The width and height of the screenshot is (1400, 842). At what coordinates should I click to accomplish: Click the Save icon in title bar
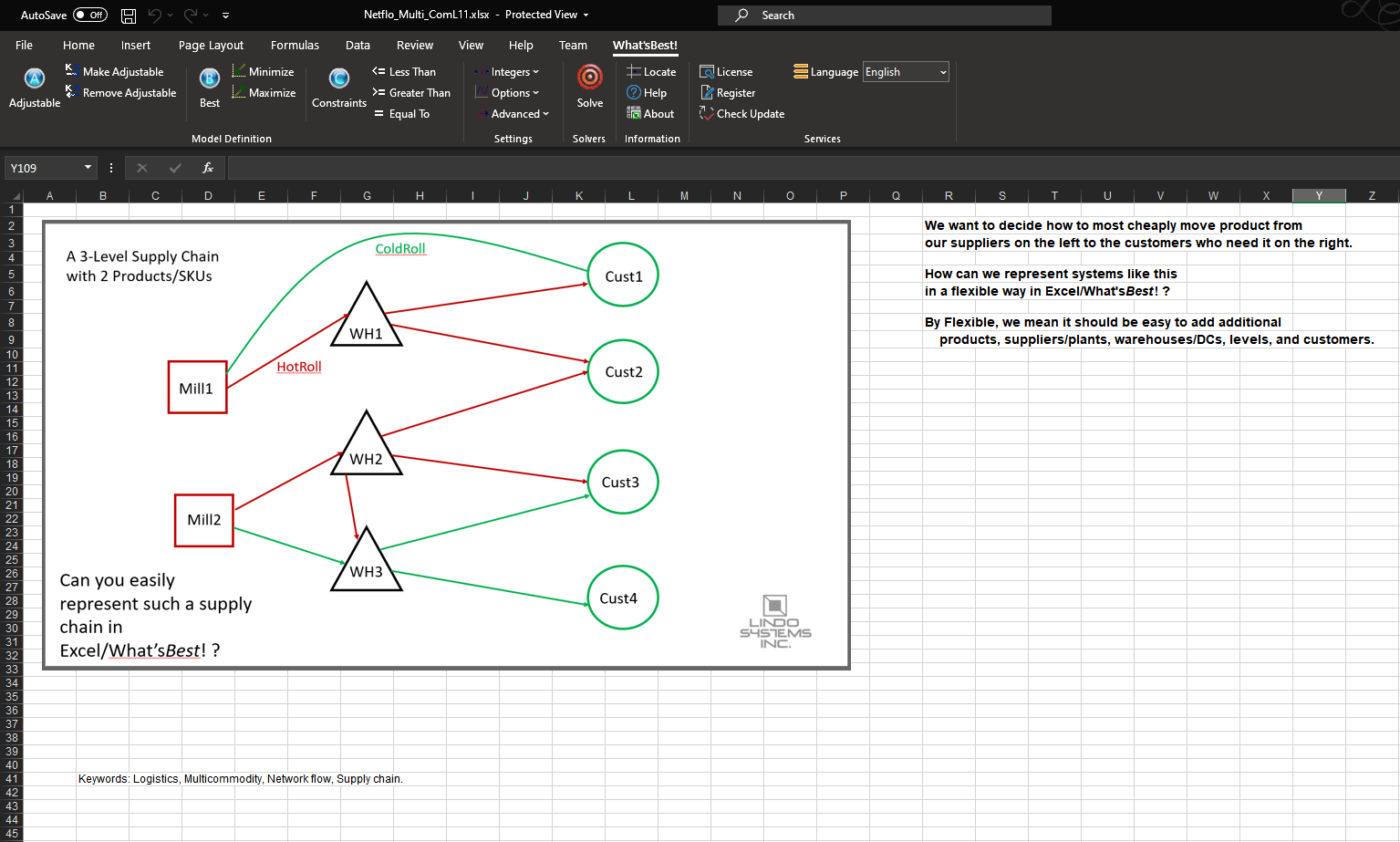tap(129, 16)
